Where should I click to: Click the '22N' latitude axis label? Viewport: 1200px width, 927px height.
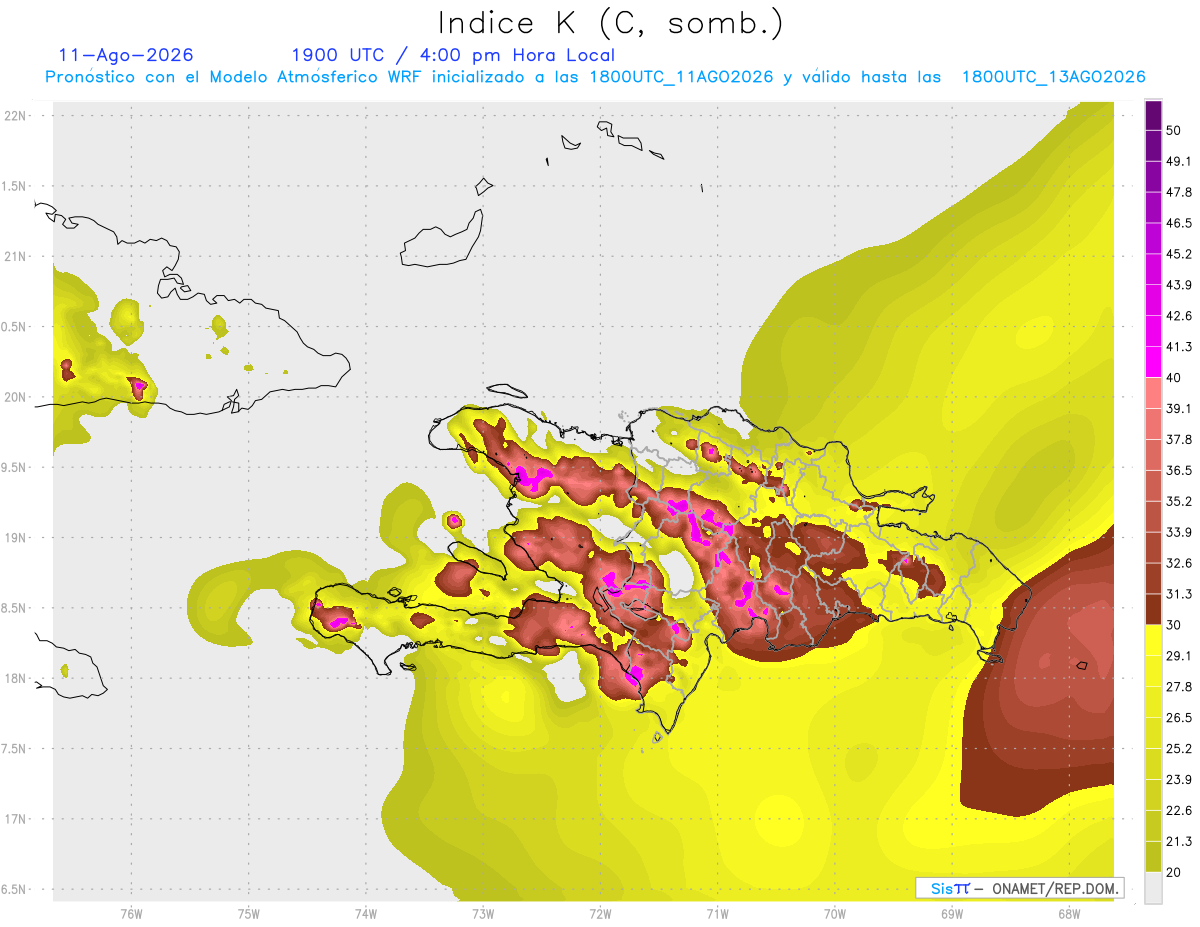16,115
